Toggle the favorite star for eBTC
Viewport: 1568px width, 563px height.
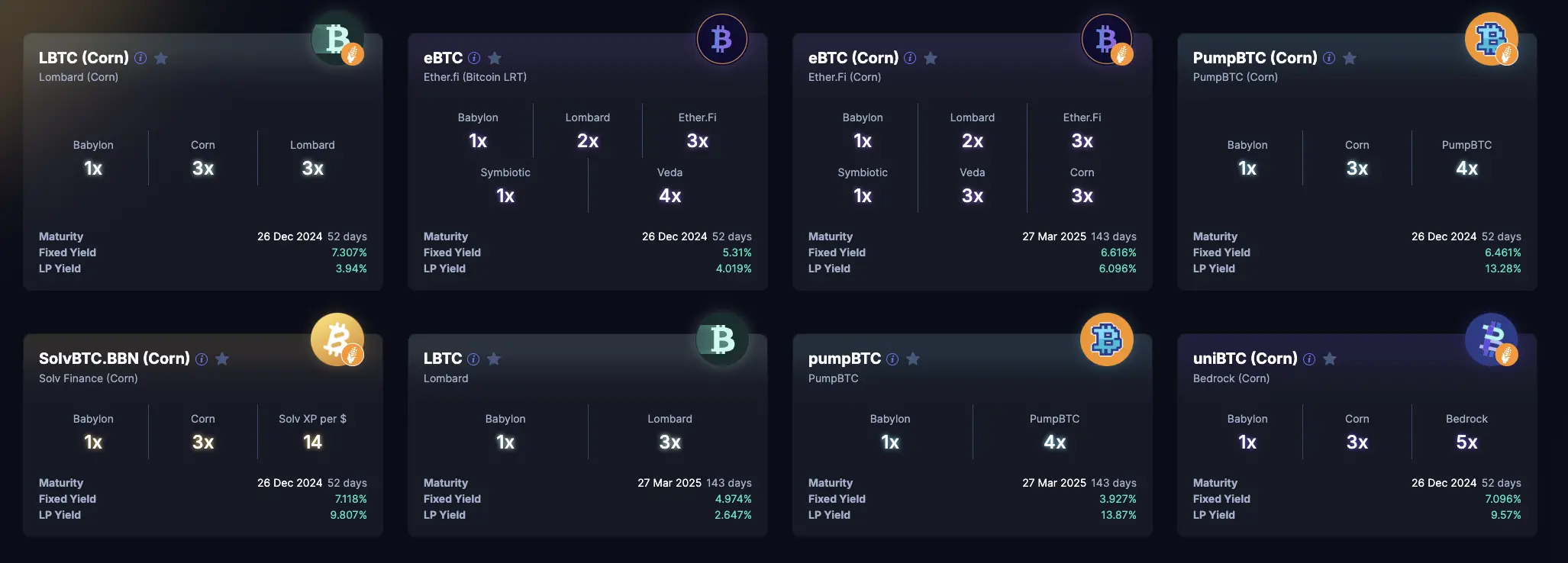tap(495, 58)
